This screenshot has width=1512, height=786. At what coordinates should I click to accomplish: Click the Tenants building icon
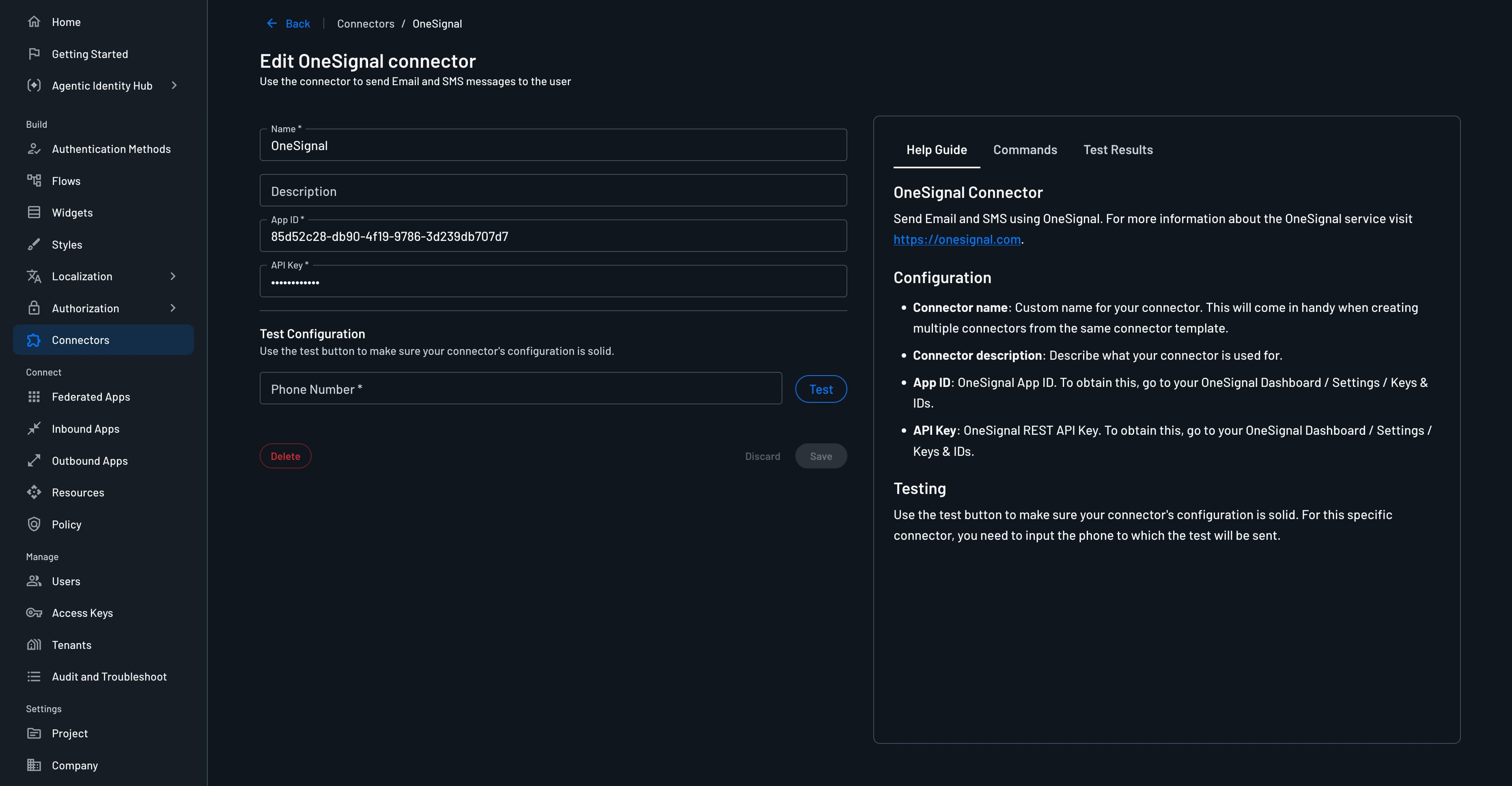[34, 644]
